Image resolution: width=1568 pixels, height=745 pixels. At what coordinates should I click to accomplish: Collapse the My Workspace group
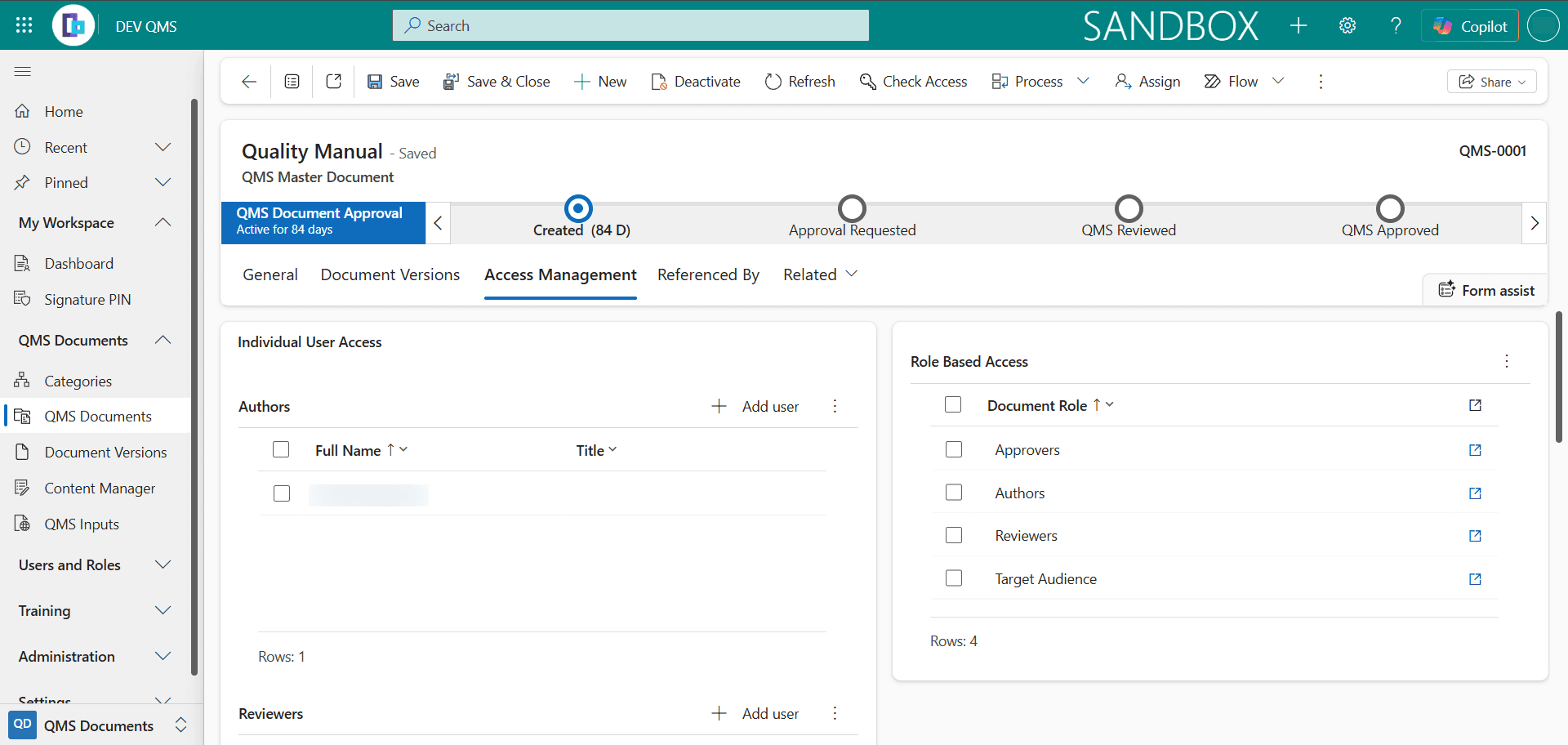(x=163, y=222)
